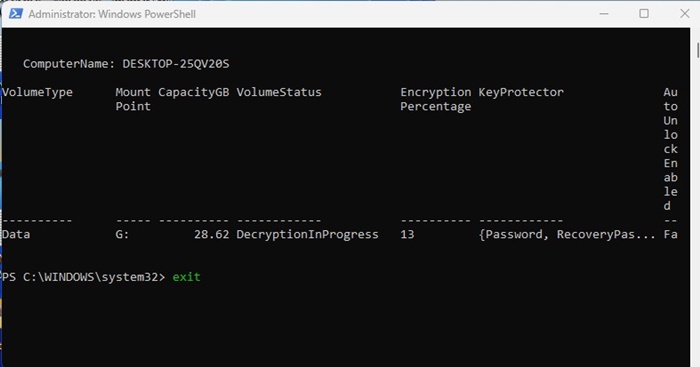Click the ComputerName DESKTOP-25QV20S line
The image size is (700, 367).
[126, 64]
